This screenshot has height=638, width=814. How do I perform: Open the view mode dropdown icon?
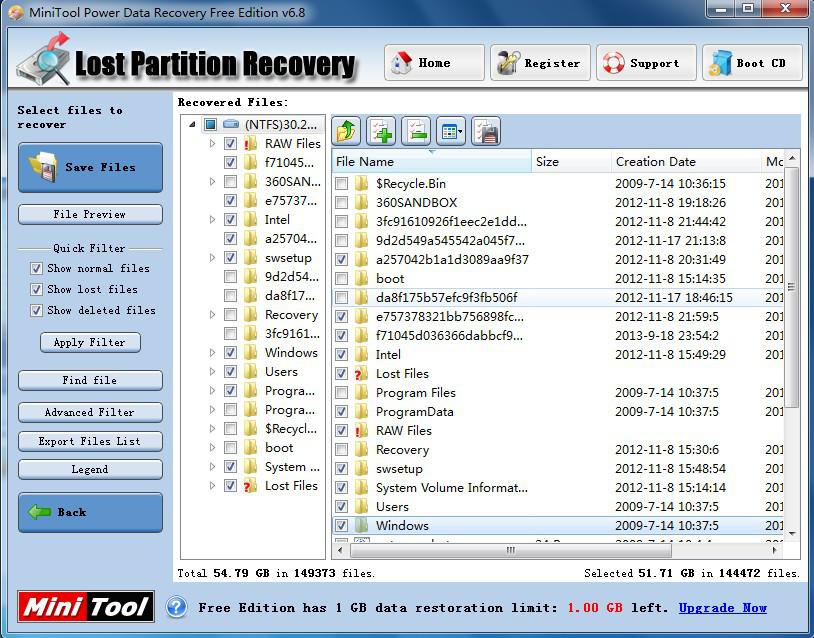pos(451,131)
